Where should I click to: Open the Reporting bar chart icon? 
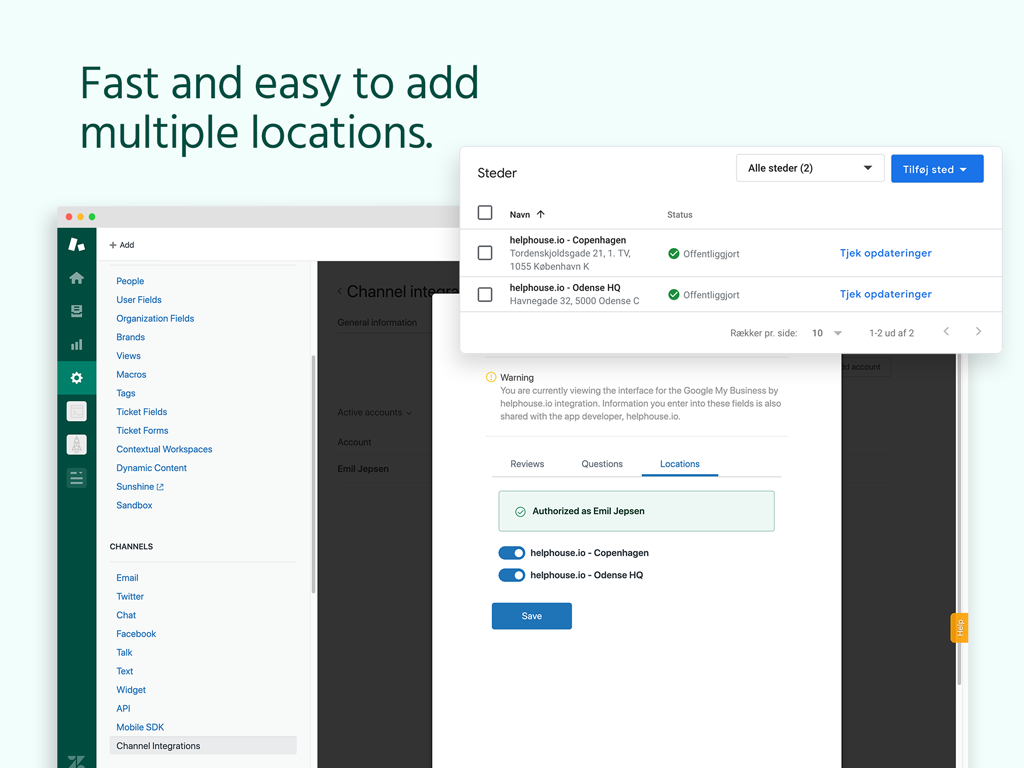76,345
